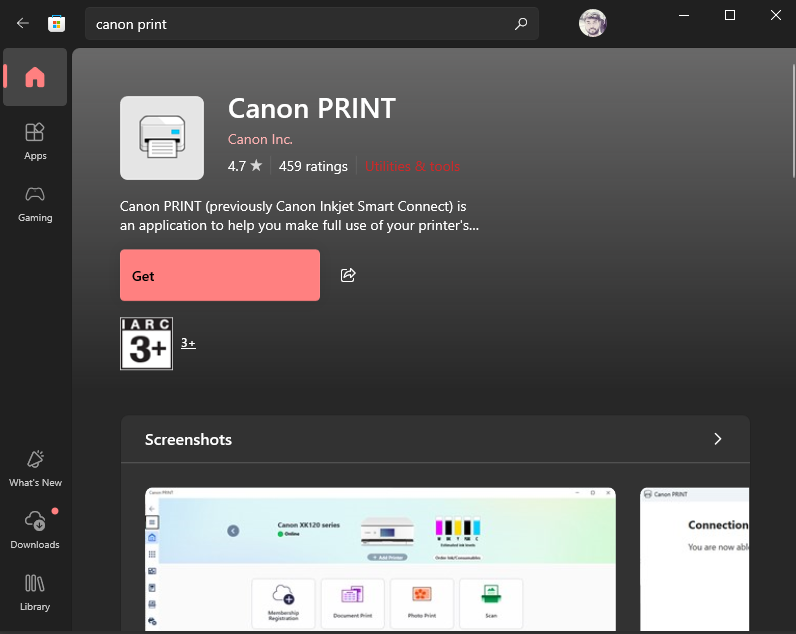Click the vertical page scrollbar

tap(793, 121)
